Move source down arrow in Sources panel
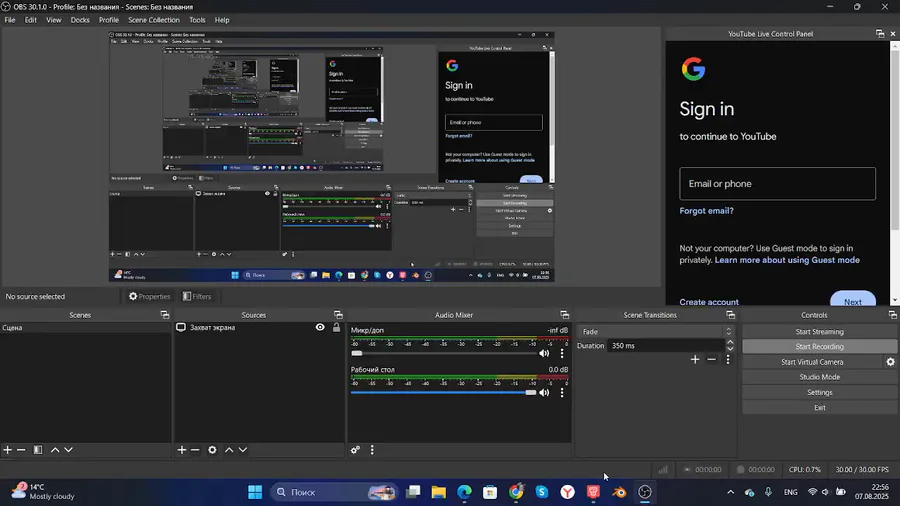This screenshot has height=506, width=900. [243, 450]
